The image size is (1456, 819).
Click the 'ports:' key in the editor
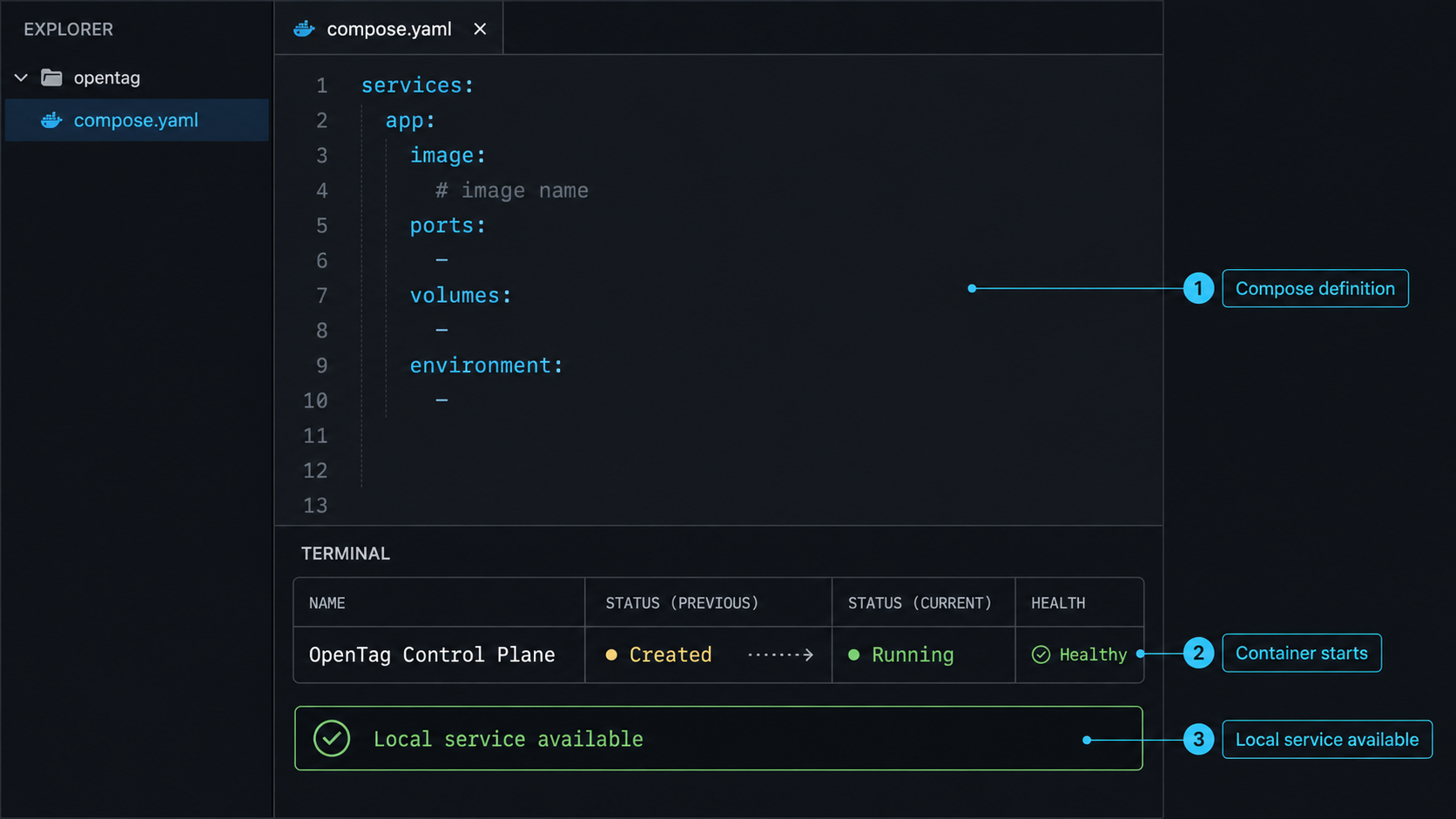click(x=448, y=225)
